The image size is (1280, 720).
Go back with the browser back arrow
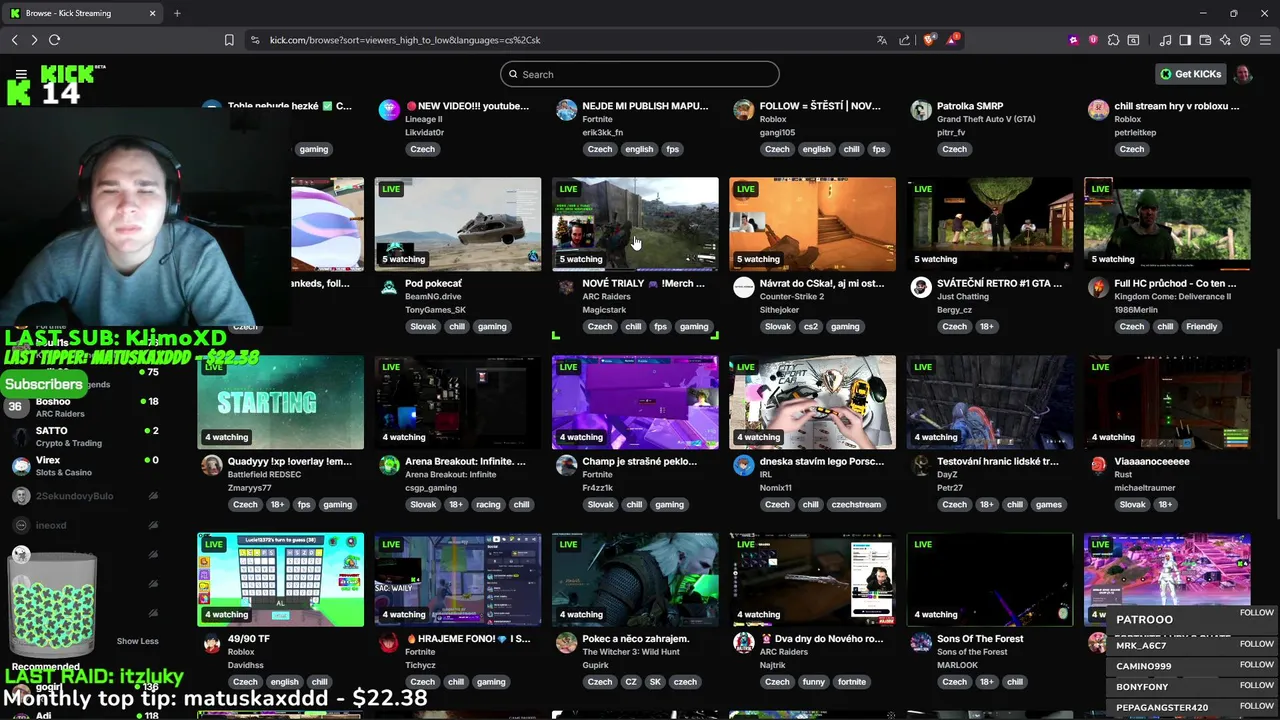coord(14,40)
